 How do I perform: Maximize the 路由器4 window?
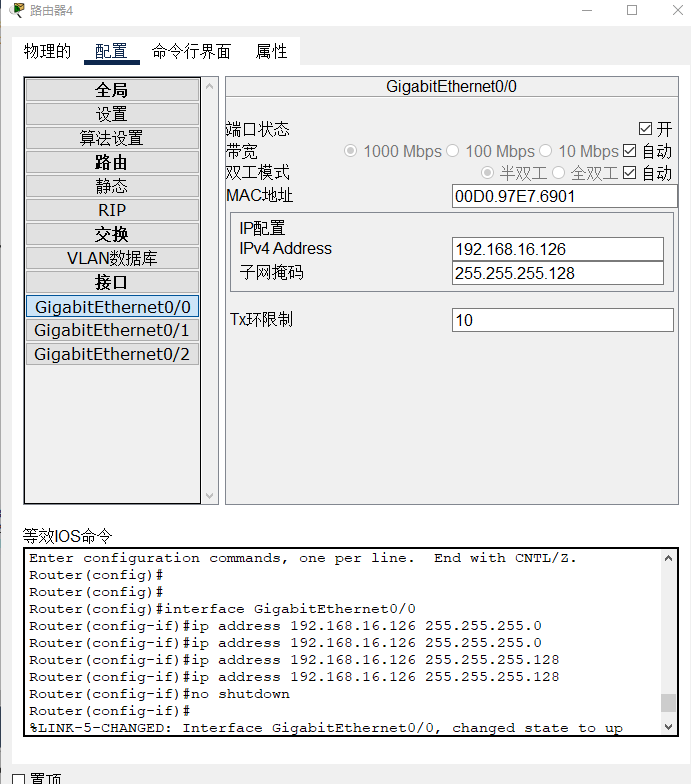click(x=632, y=10)
